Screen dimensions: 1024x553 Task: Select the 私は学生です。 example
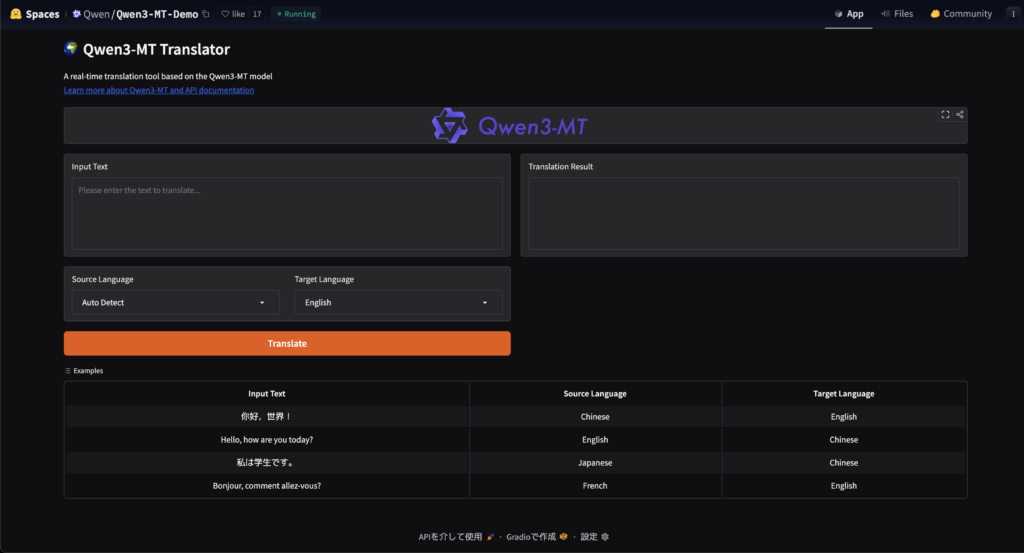(x=266, y=462)
